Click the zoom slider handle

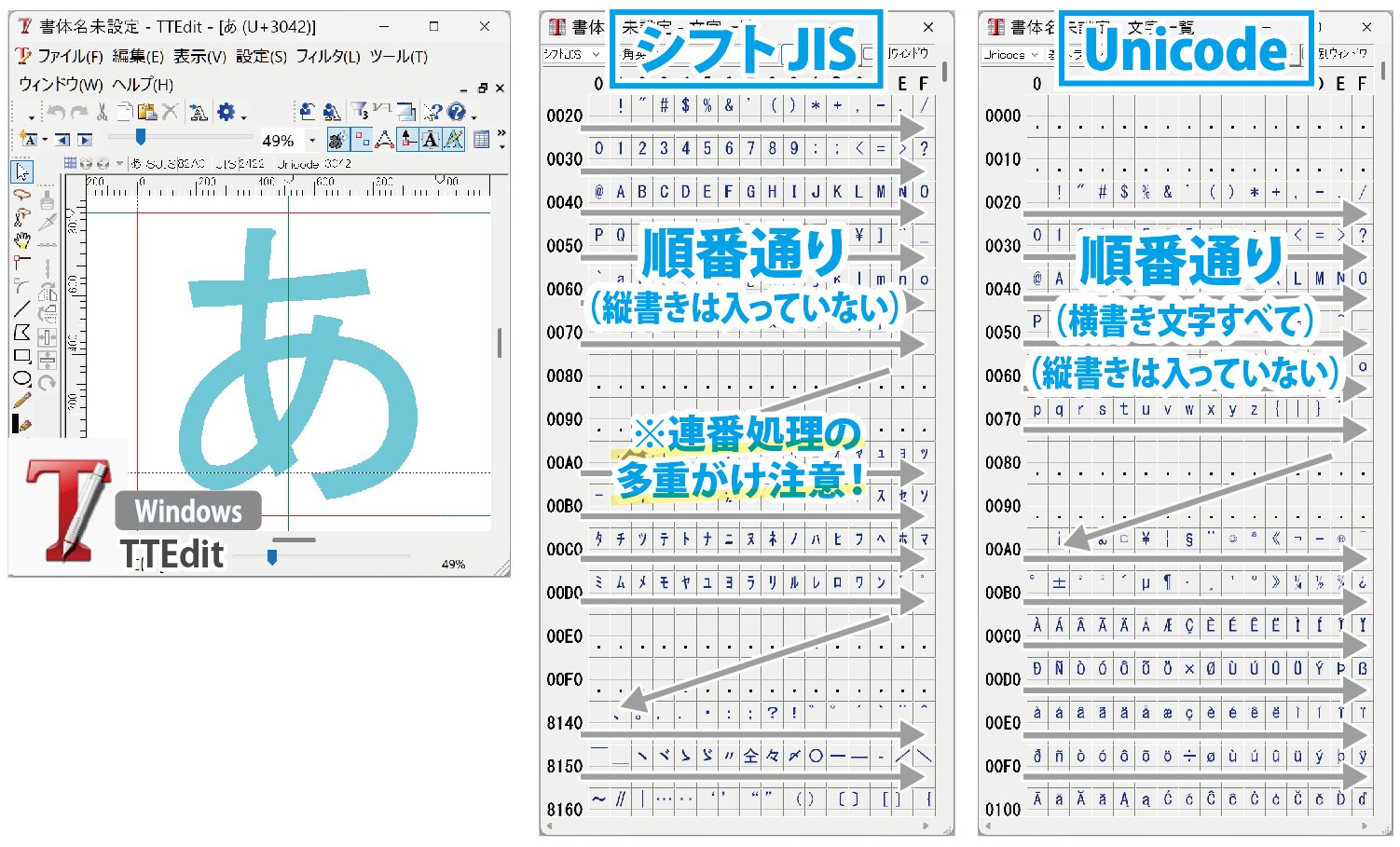(x=141, y=137)
